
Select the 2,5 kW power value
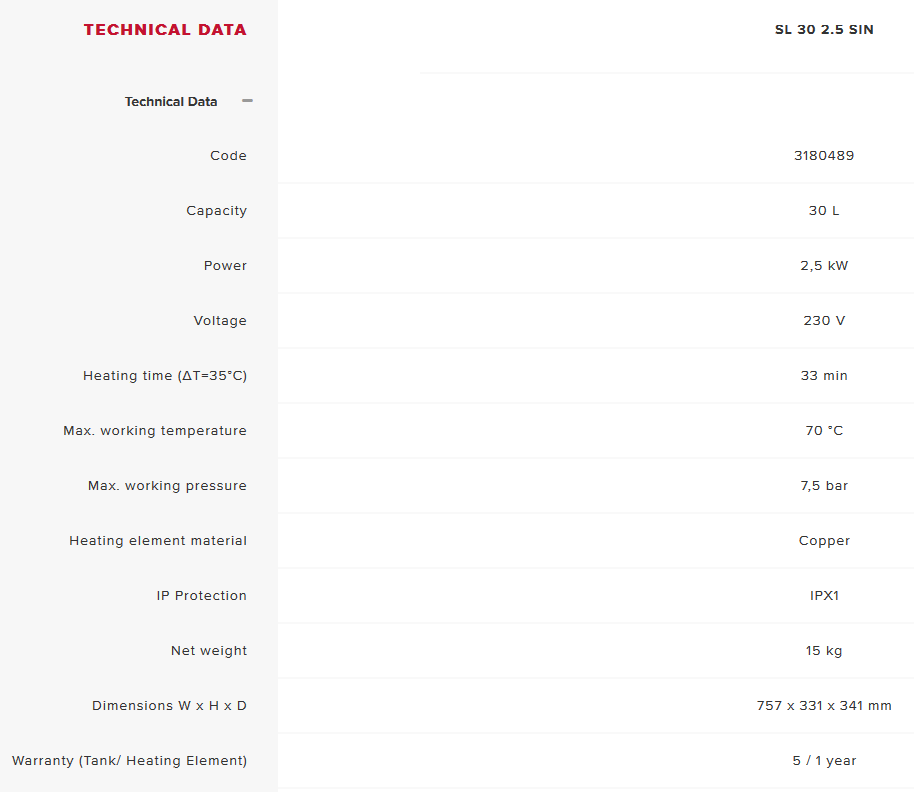click(x=824, y=266)
